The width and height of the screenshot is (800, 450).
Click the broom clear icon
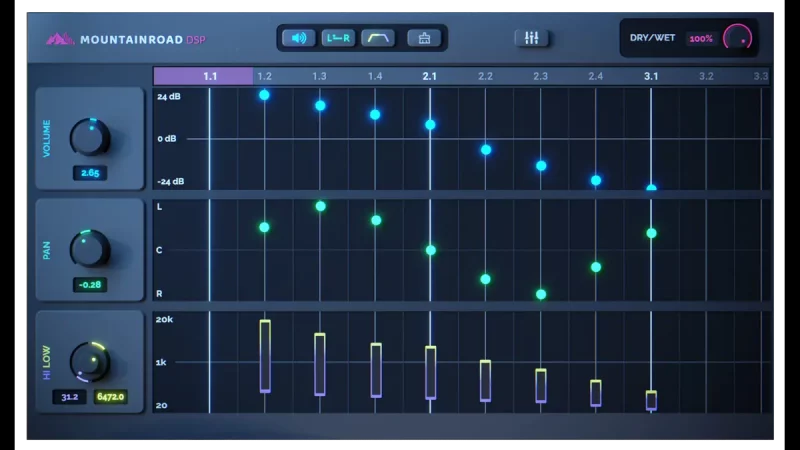424,38
